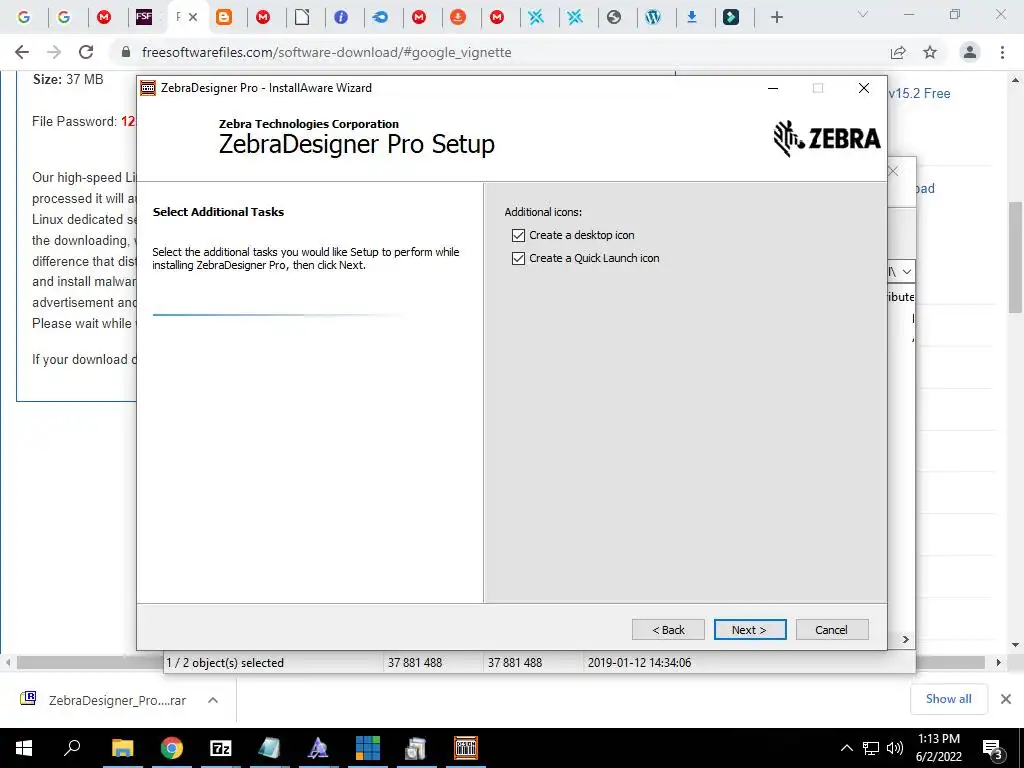Bookmark this page with the star

pos(930,52)
